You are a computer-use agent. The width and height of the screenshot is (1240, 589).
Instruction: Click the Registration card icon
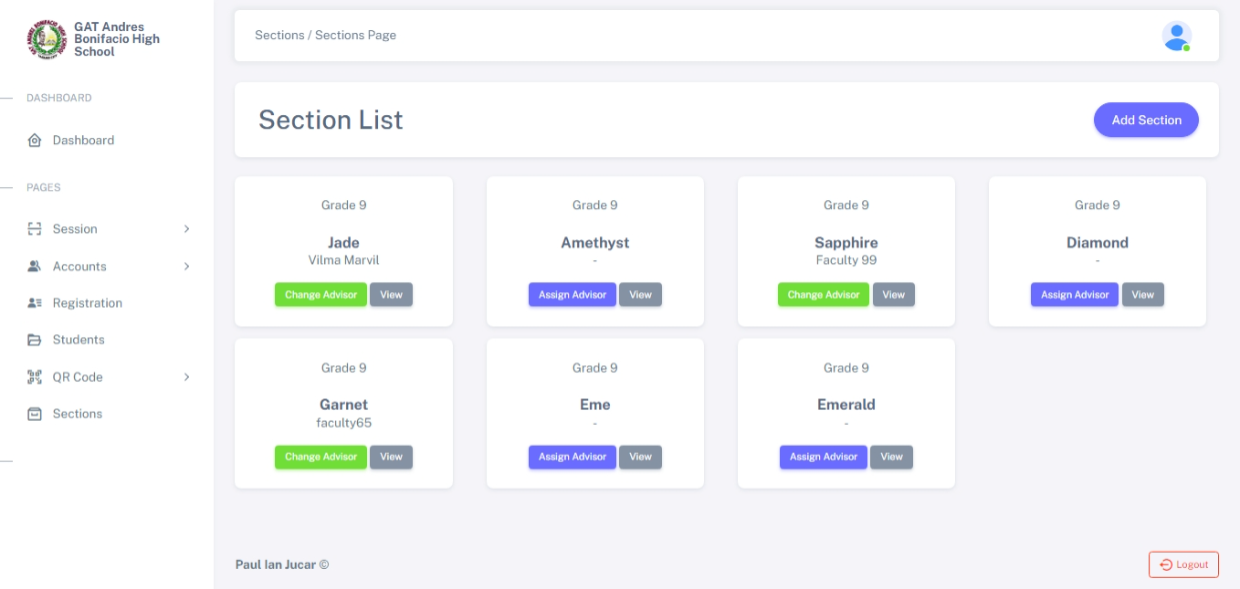(x=34, y=303)
